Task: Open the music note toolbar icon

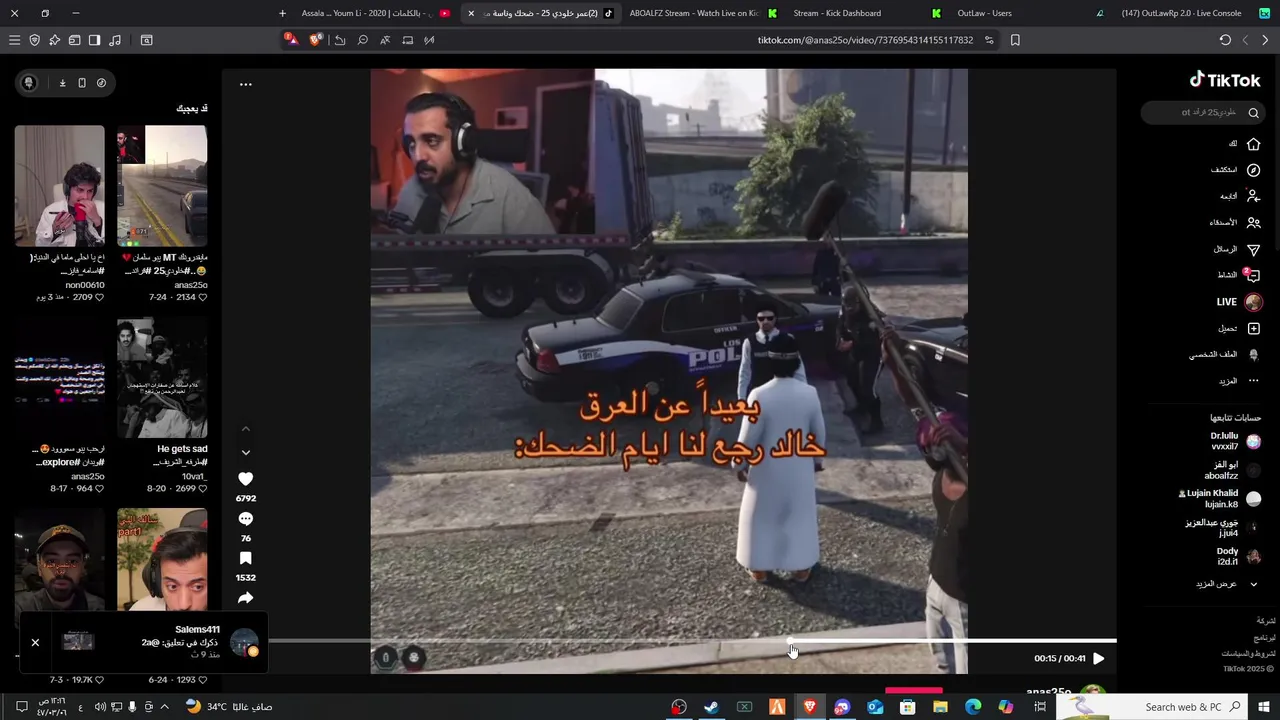Action: [x=114, y=40]
